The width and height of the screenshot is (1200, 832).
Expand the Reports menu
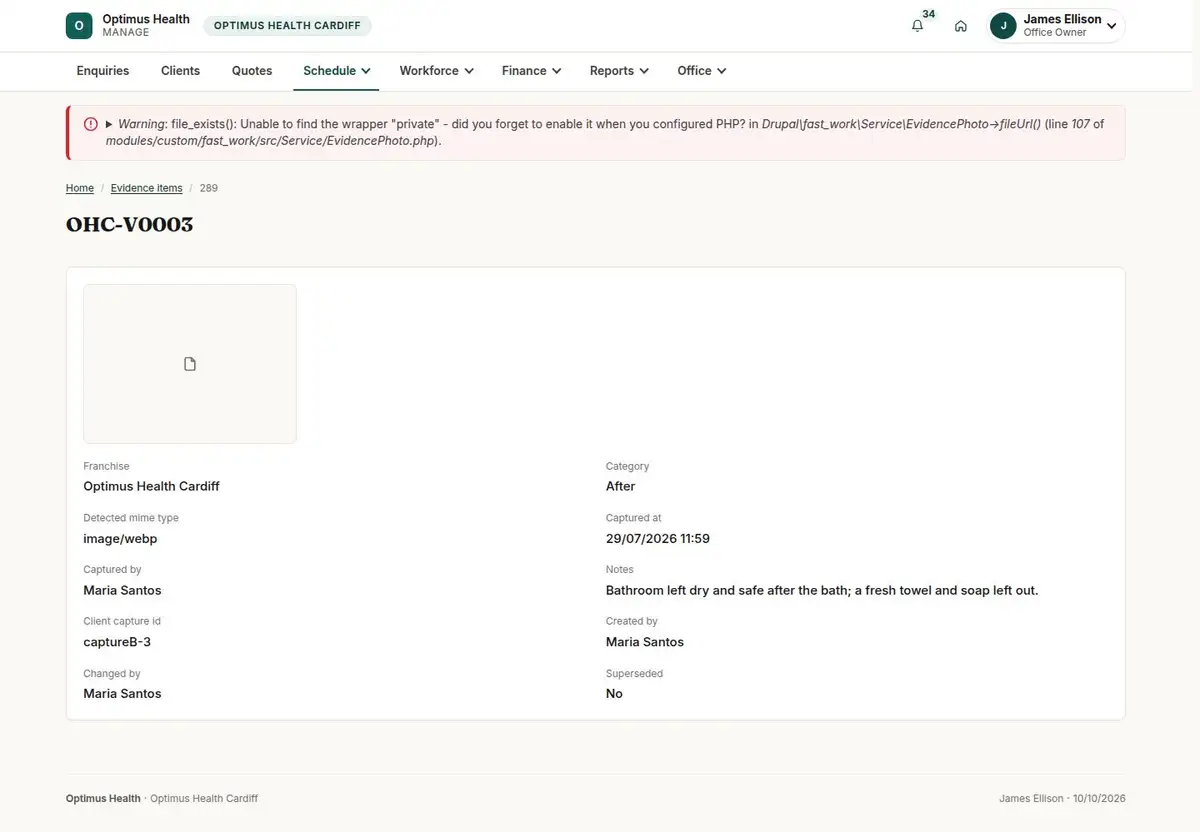[x=619, y=71]
